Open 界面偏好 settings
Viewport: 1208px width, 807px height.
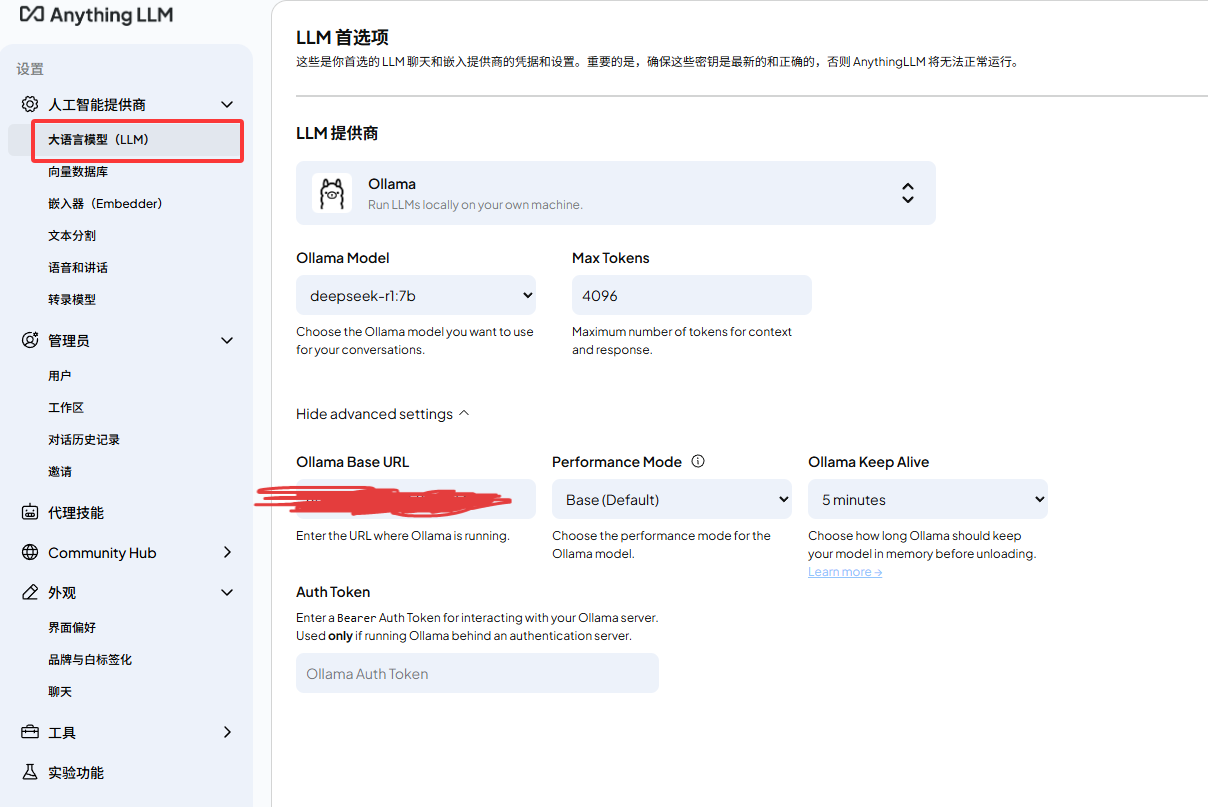pyautogui.click(x=72, y=628)
